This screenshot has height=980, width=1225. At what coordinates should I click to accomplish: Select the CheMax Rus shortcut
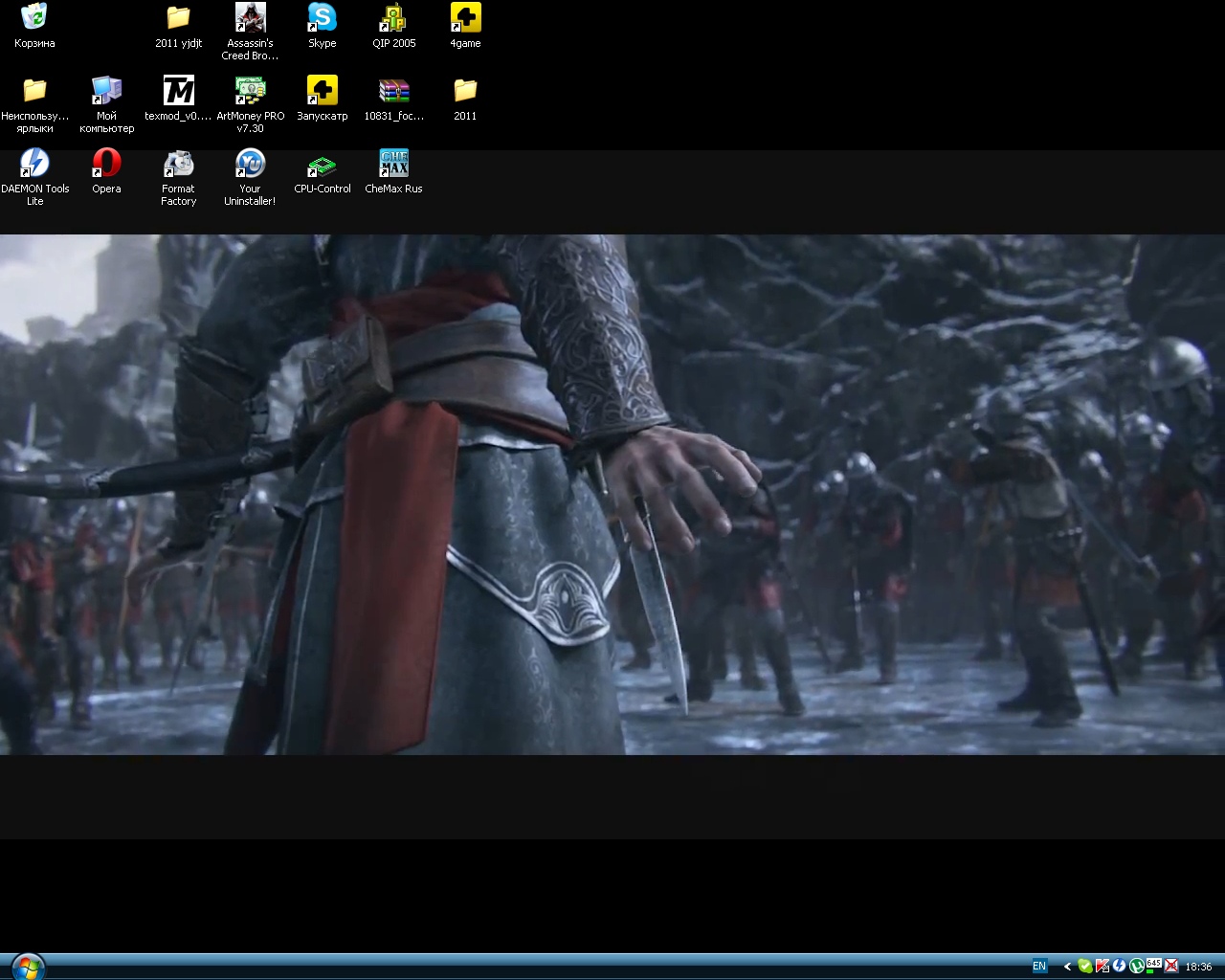393,171
